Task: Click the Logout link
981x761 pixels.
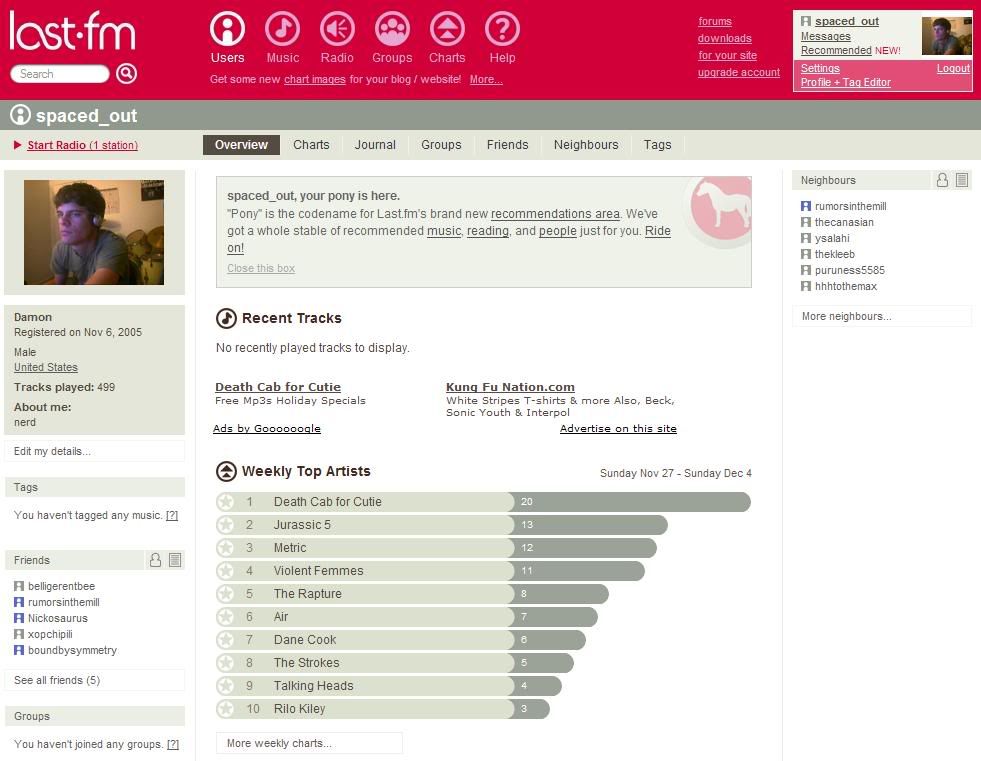Action: tap(953, 68)
